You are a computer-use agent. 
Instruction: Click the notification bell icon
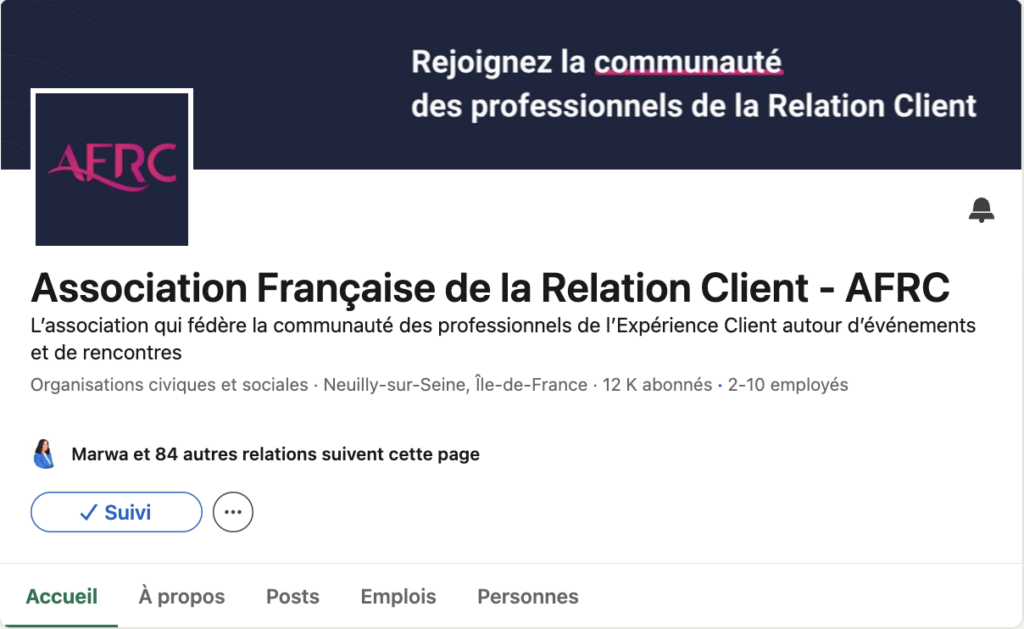(x=981, y=210)
